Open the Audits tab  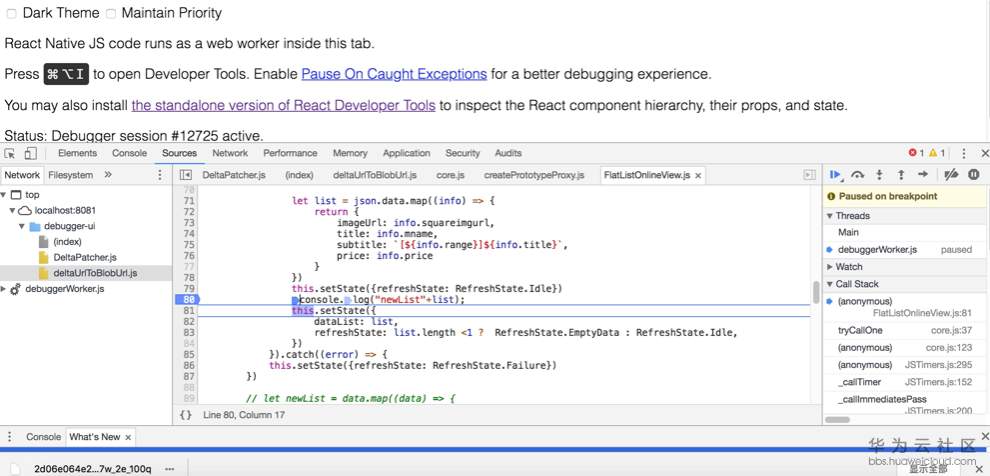tap(508, 153)
